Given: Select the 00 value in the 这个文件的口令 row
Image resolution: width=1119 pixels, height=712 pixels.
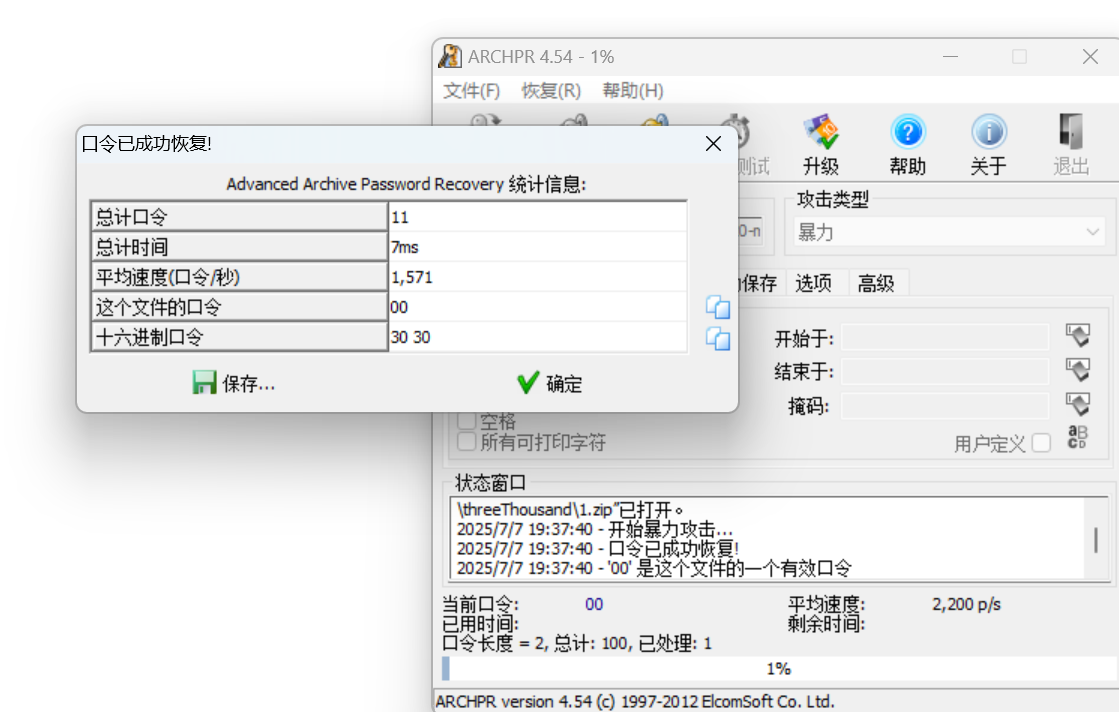Looking at the screenshot, I should (537, 307).
